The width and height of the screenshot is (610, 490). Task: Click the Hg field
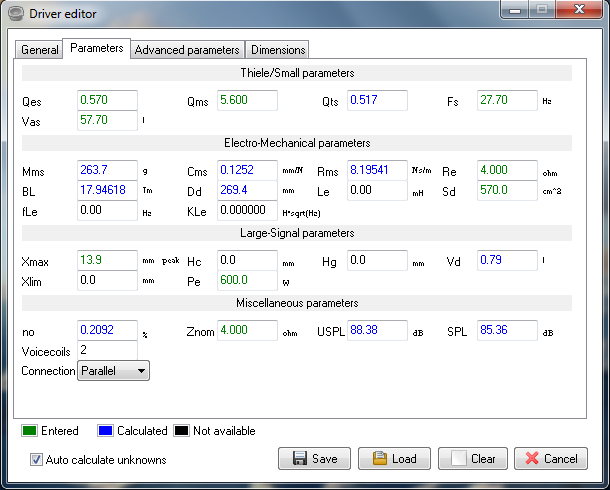(x=377, y=260)
